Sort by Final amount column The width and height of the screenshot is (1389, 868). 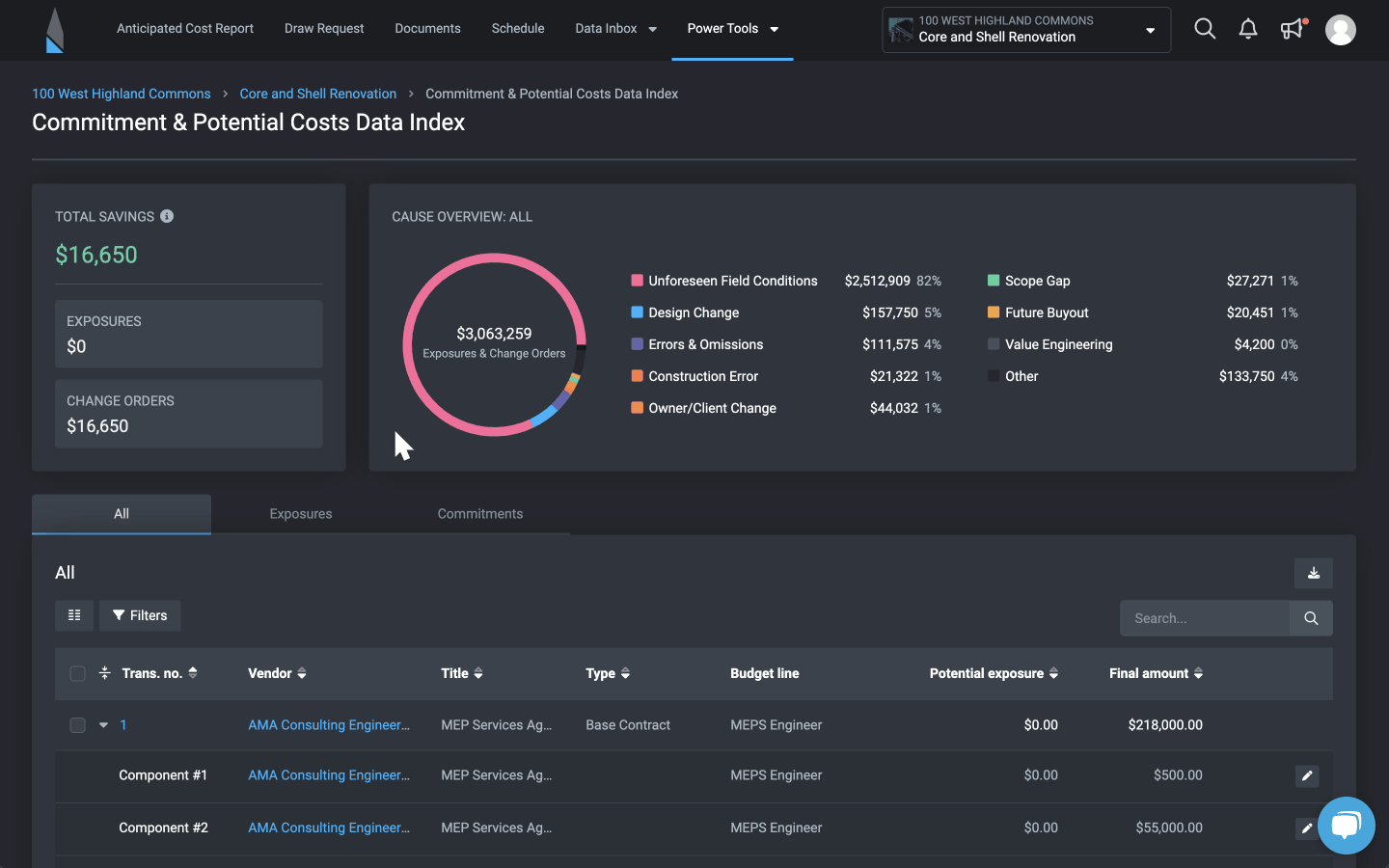tap(1156, 673)
